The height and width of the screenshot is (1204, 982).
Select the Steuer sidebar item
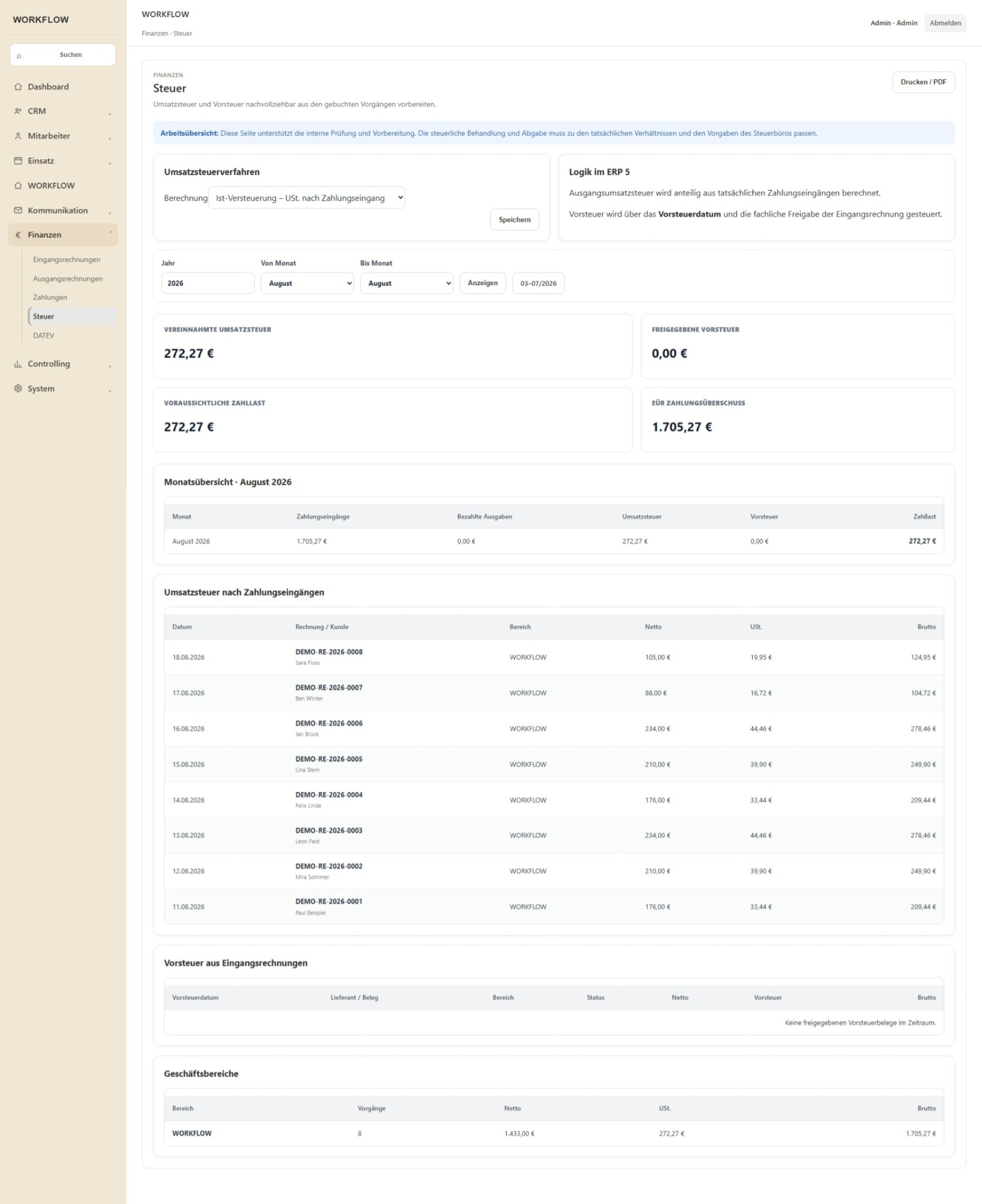(x=73, y=316)
